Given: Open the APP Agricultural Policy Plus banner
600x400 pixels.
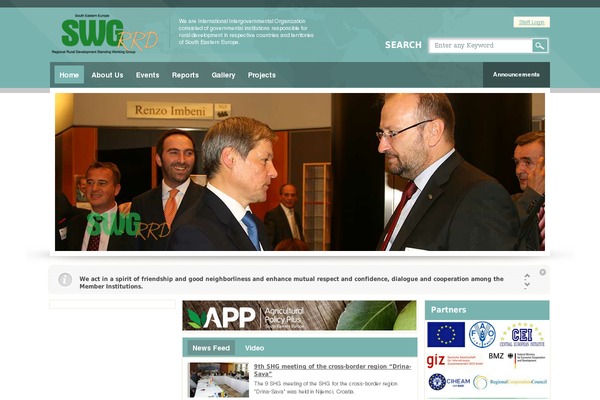Looking at the screenshot, I should [299, 315].
